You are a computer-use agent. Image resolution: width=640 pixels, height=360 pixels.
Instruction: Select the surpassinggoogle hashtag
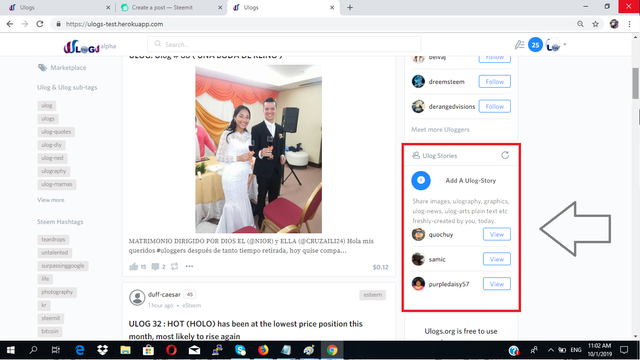(x=63, y=266)
